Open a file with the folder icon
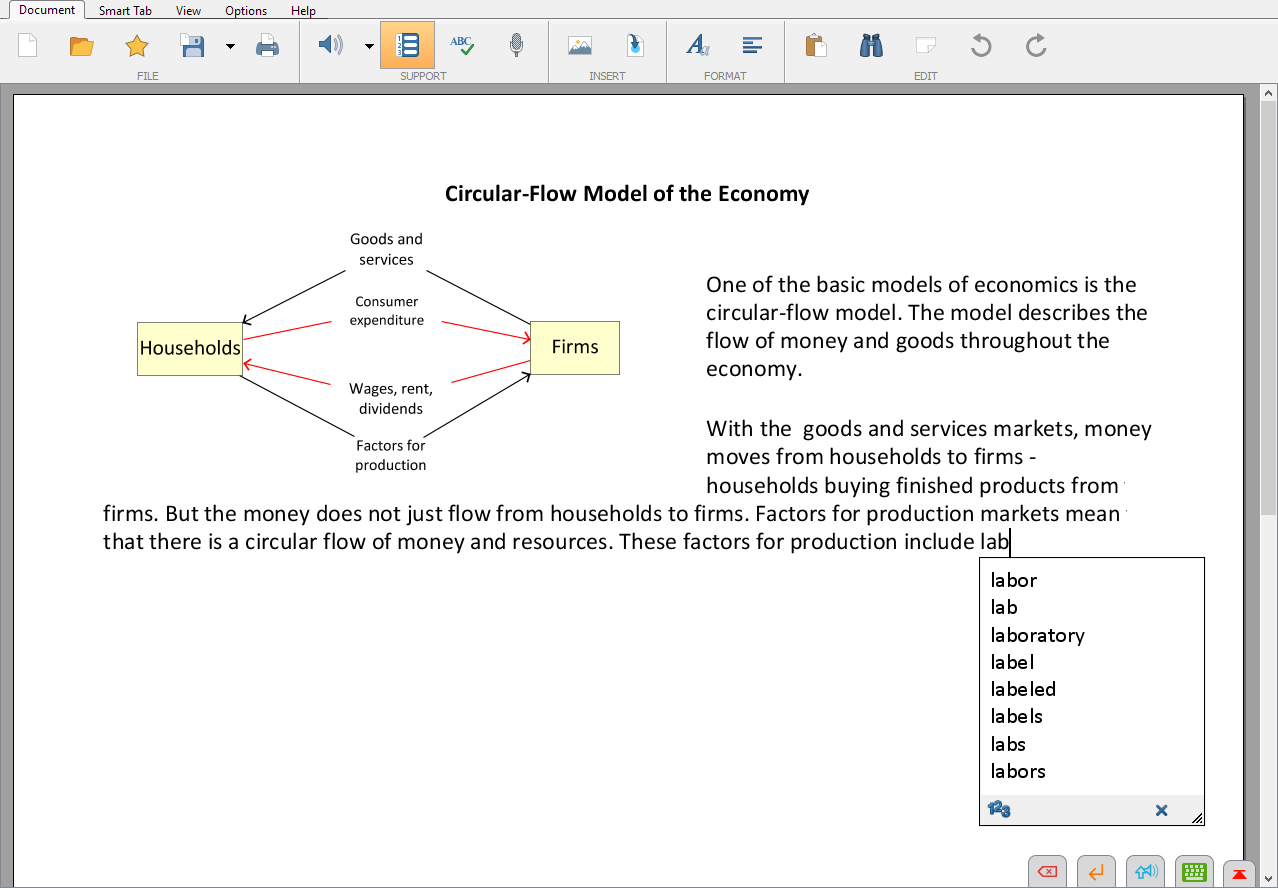1278x888 pixels. (82, 45)
